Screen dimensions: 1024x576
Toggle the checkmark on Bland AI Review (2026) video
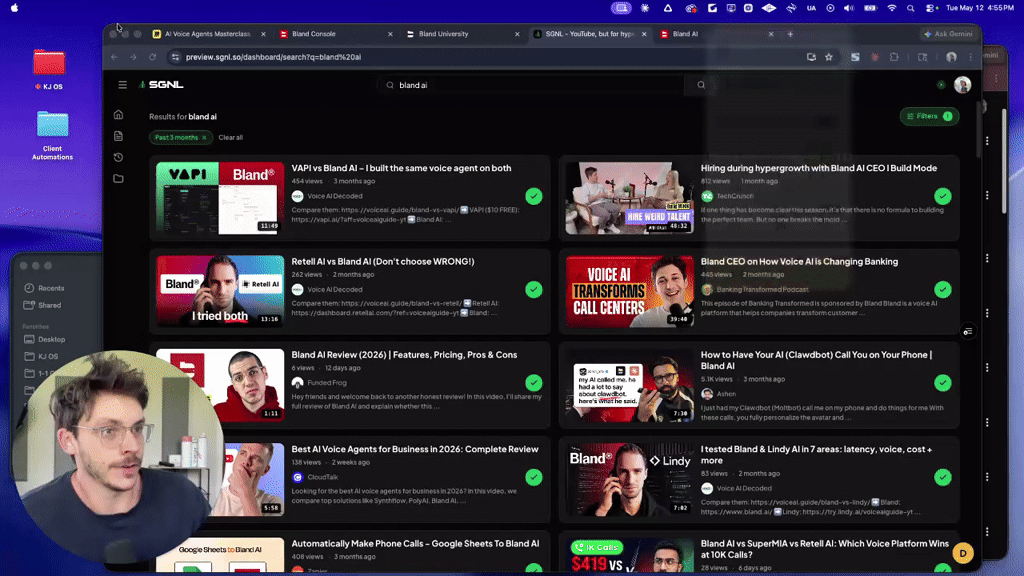[x=534, y=383]
